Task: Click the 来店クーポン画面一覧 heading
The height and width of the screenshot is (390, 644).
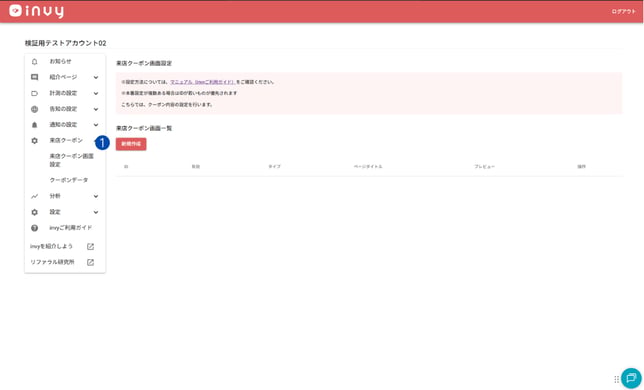Action: (144, 128)
